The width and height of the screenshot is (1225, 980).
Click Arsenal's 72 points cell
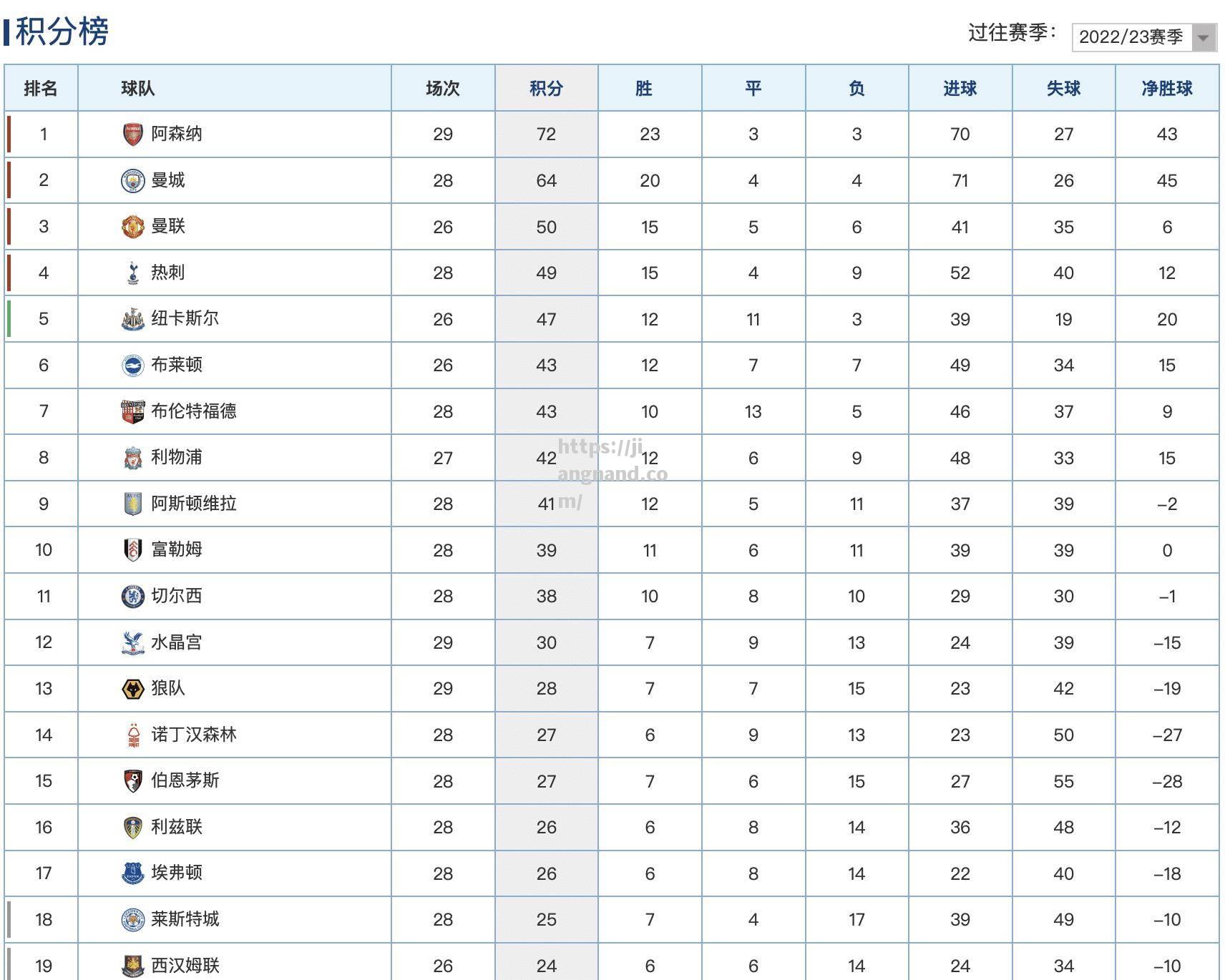(x=547, y=134)
